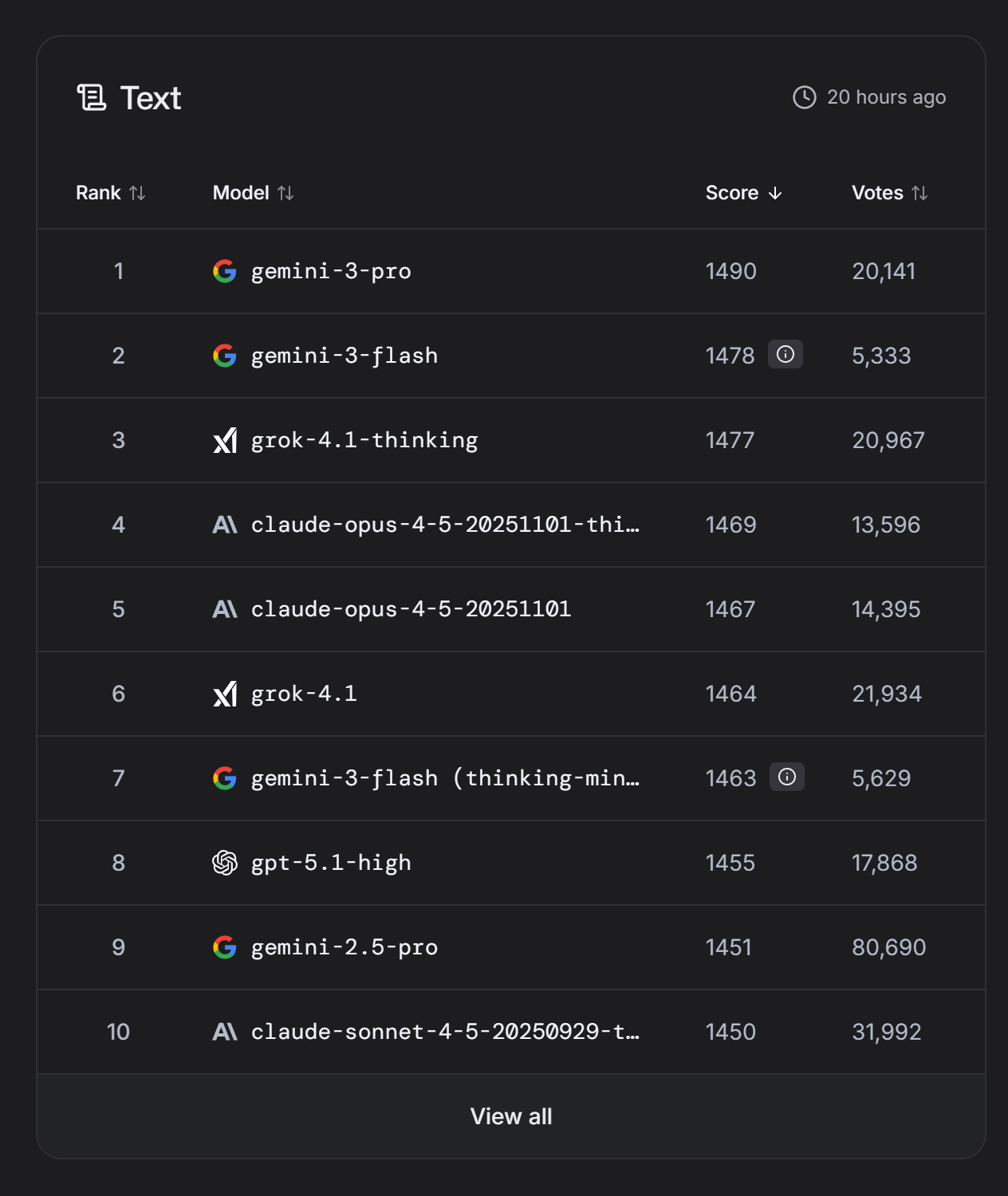The width and height of the screenshot is (1008, 1196).
Task: Click the Text leaderboard heading
Action: tap(151, 98)
